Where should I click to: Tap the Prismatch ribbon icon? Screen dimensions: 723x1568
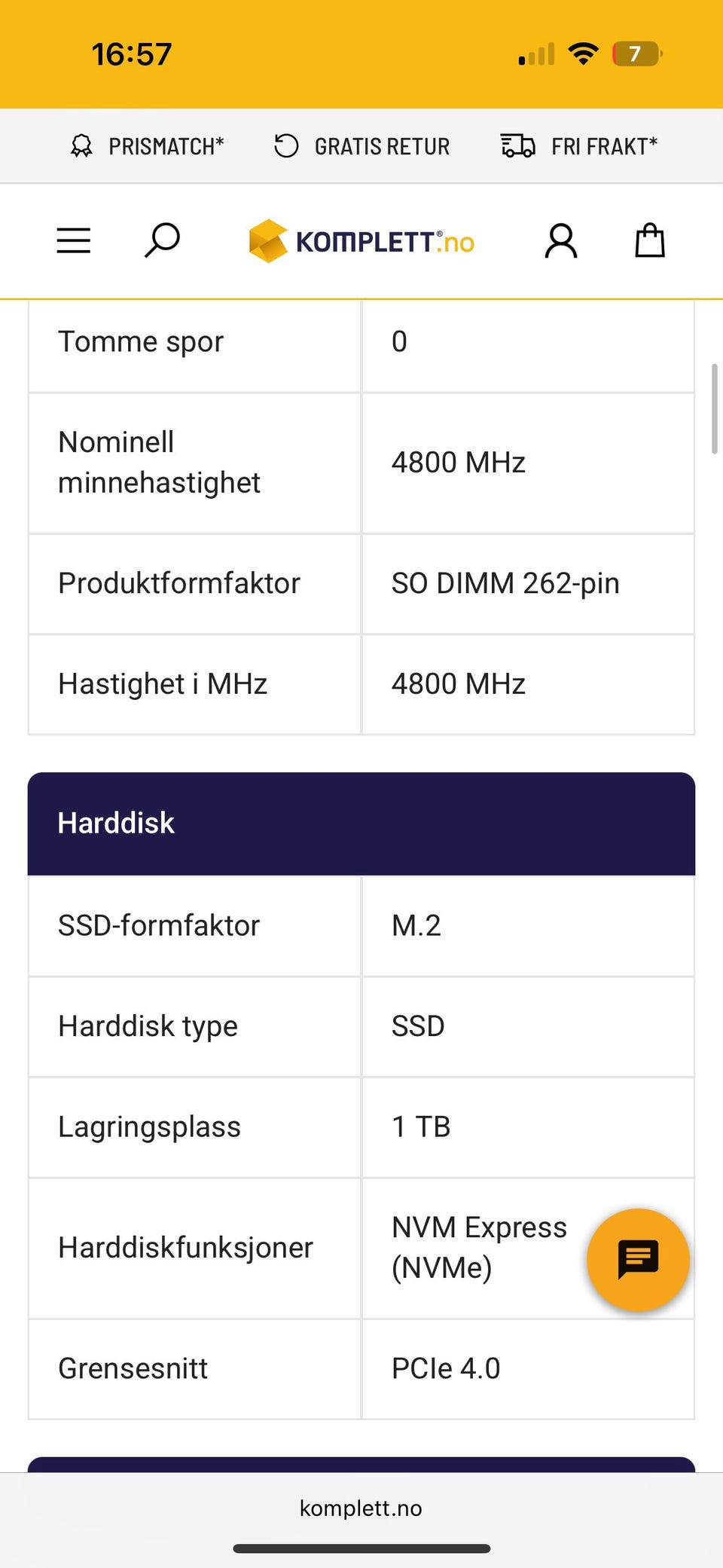pyautogui.click(x=81, y=146)
